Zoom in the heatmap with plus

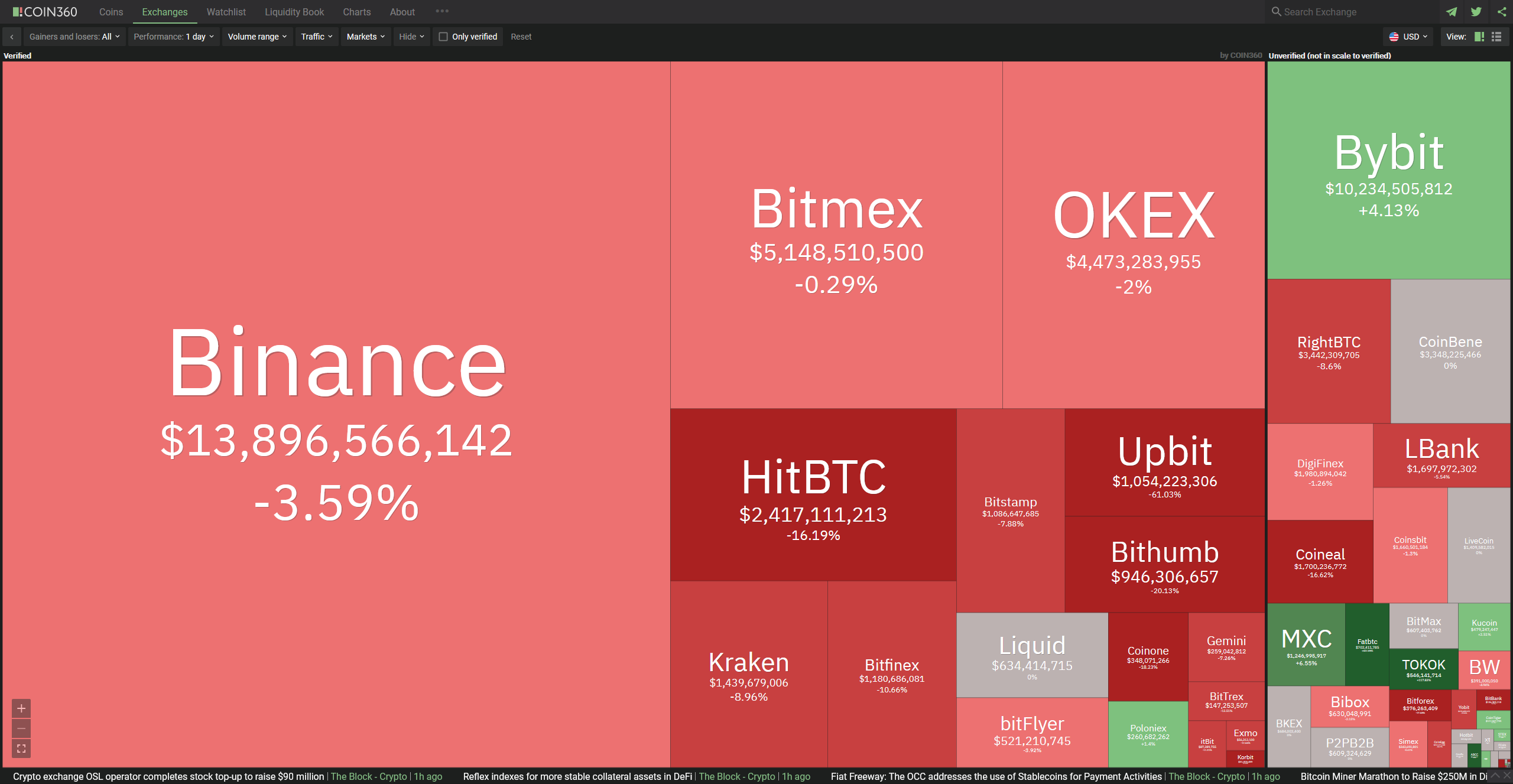point(21,708)
